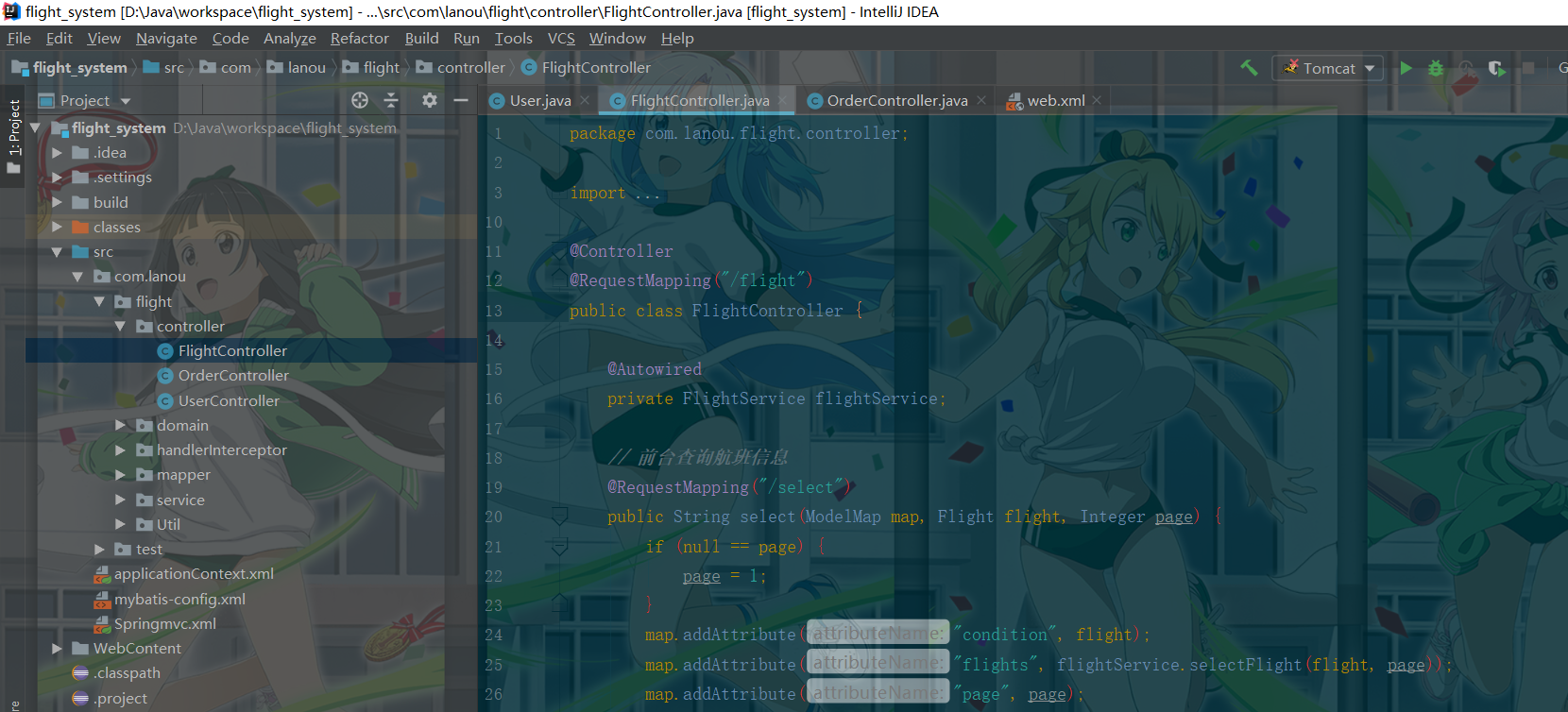Click the flightService field on line 16
The image size is (1568, 712).
pyautogui.click(x=876, y=398)
